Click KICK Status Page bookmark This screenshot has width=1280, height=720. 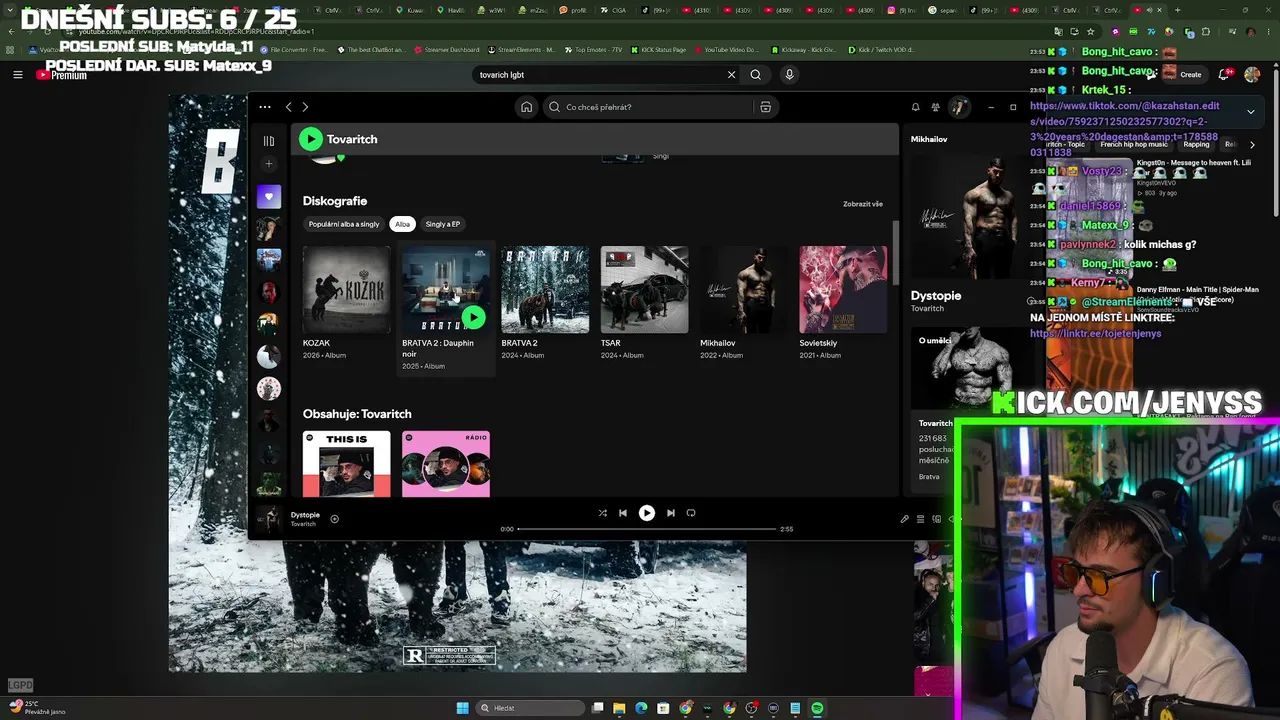point(658,50)
